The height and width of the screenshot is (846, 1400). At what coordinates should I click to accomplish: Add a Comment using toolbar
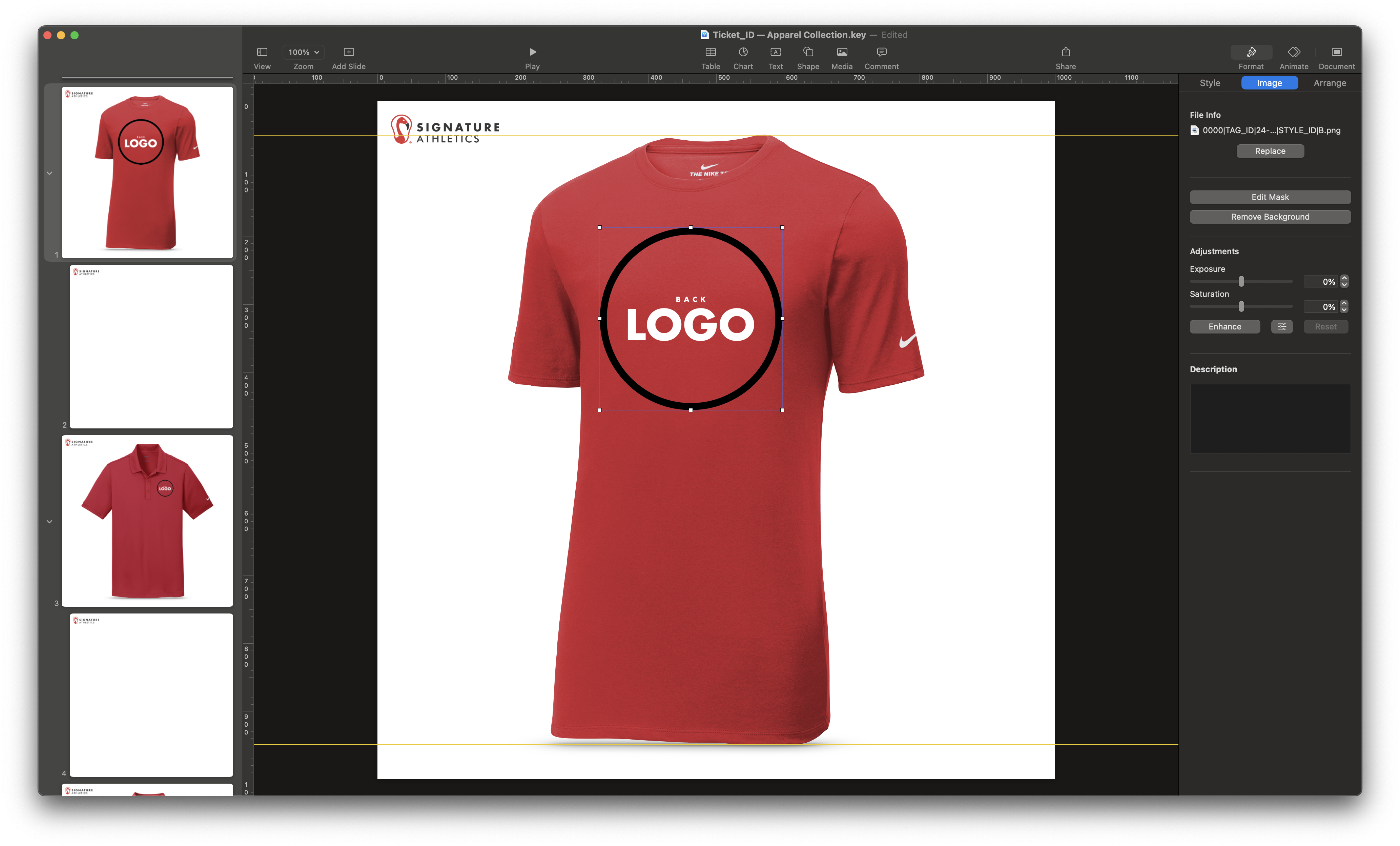(x=881, y=52)
